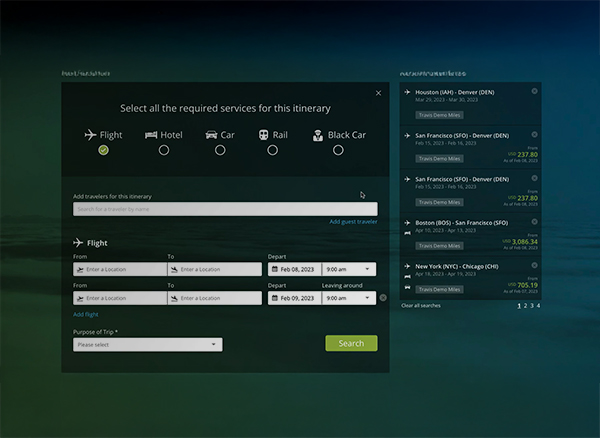This screenshot has height=438, width=600.
Task: Go to page 2 of recent searches
Action: 526,306
